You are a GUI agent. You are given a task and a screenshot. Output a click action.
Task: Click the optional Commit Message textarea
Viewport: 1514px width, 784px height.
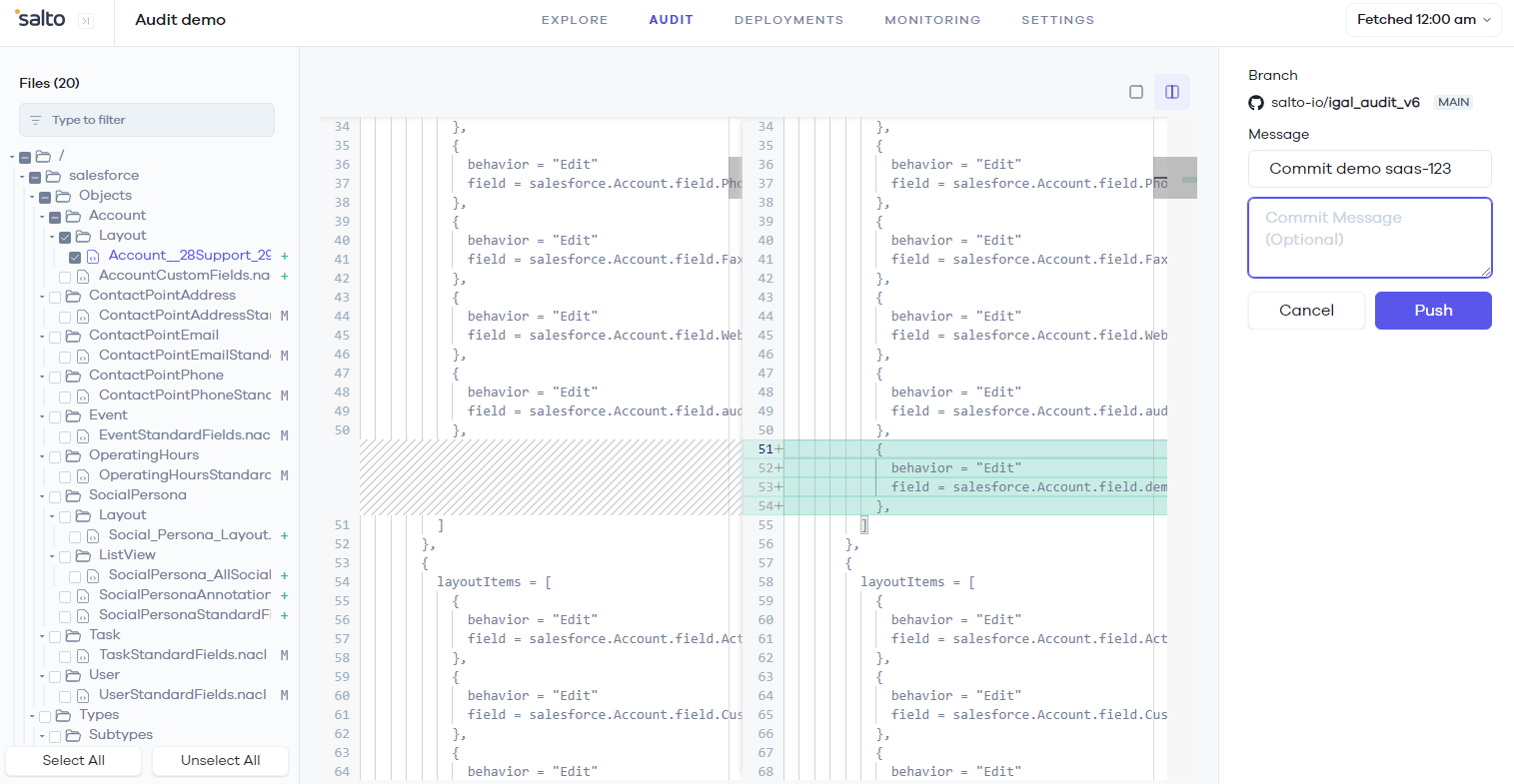click(1369, 238)
